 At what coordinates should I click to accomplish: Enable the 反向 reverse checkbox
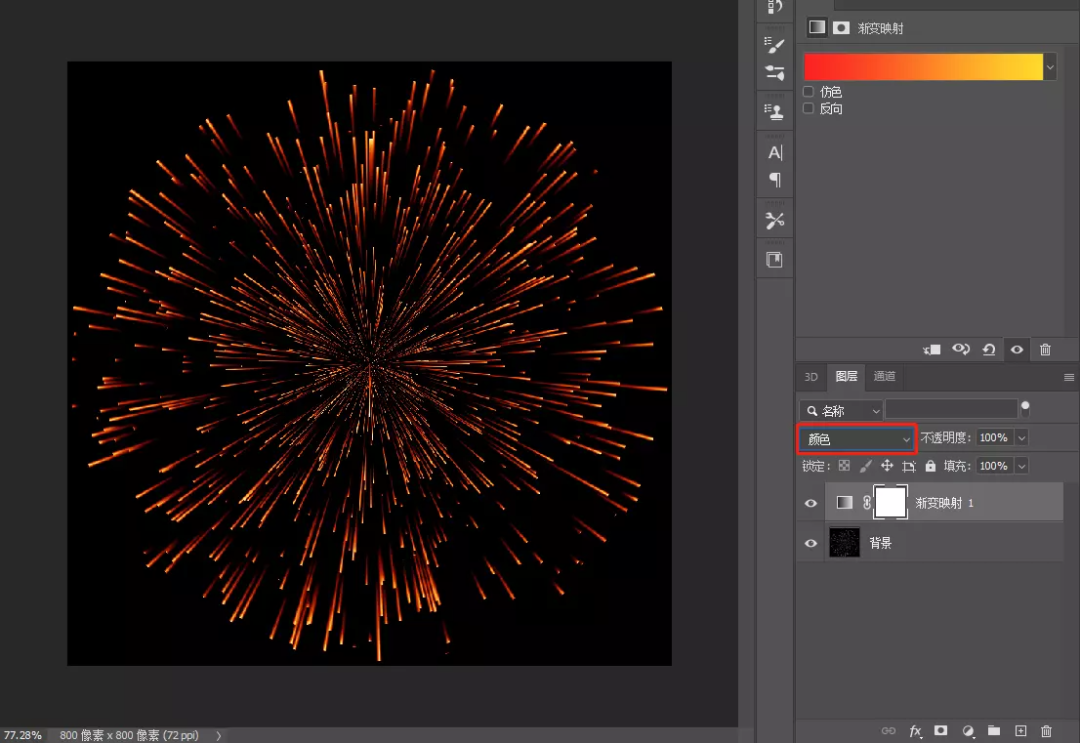click(x=809, y=108)
